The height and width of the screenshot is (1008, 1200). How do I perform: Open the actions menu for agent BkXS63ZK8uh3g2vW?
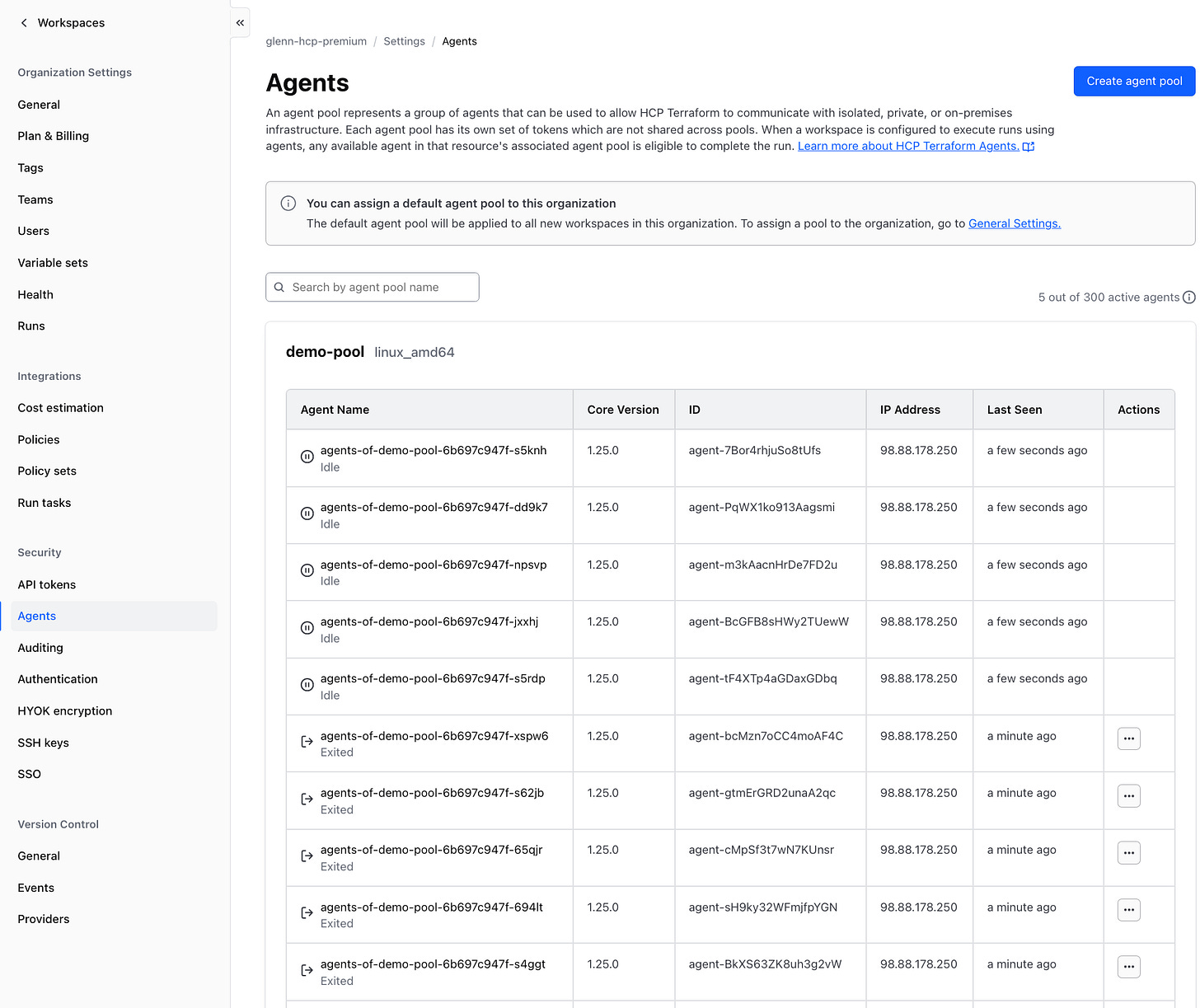pos(1128,966)
